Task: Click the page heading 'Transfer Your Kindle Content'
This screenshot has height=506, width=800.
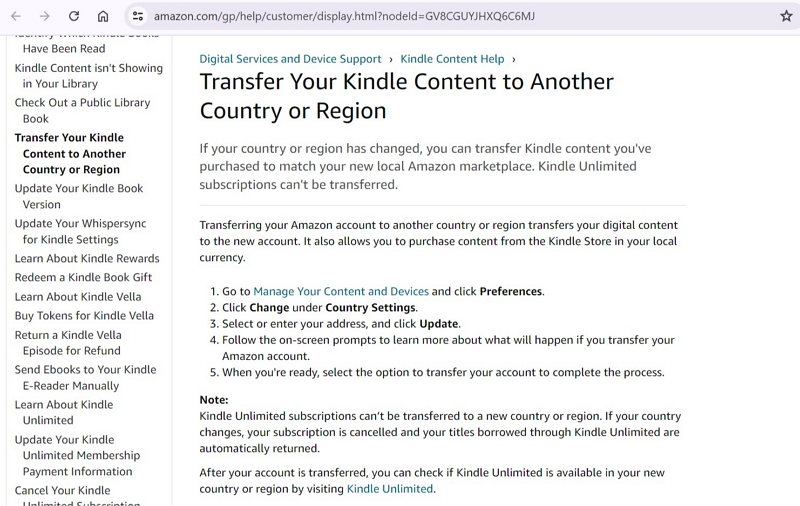Action: pyautogui.click(x=407, y=96)
